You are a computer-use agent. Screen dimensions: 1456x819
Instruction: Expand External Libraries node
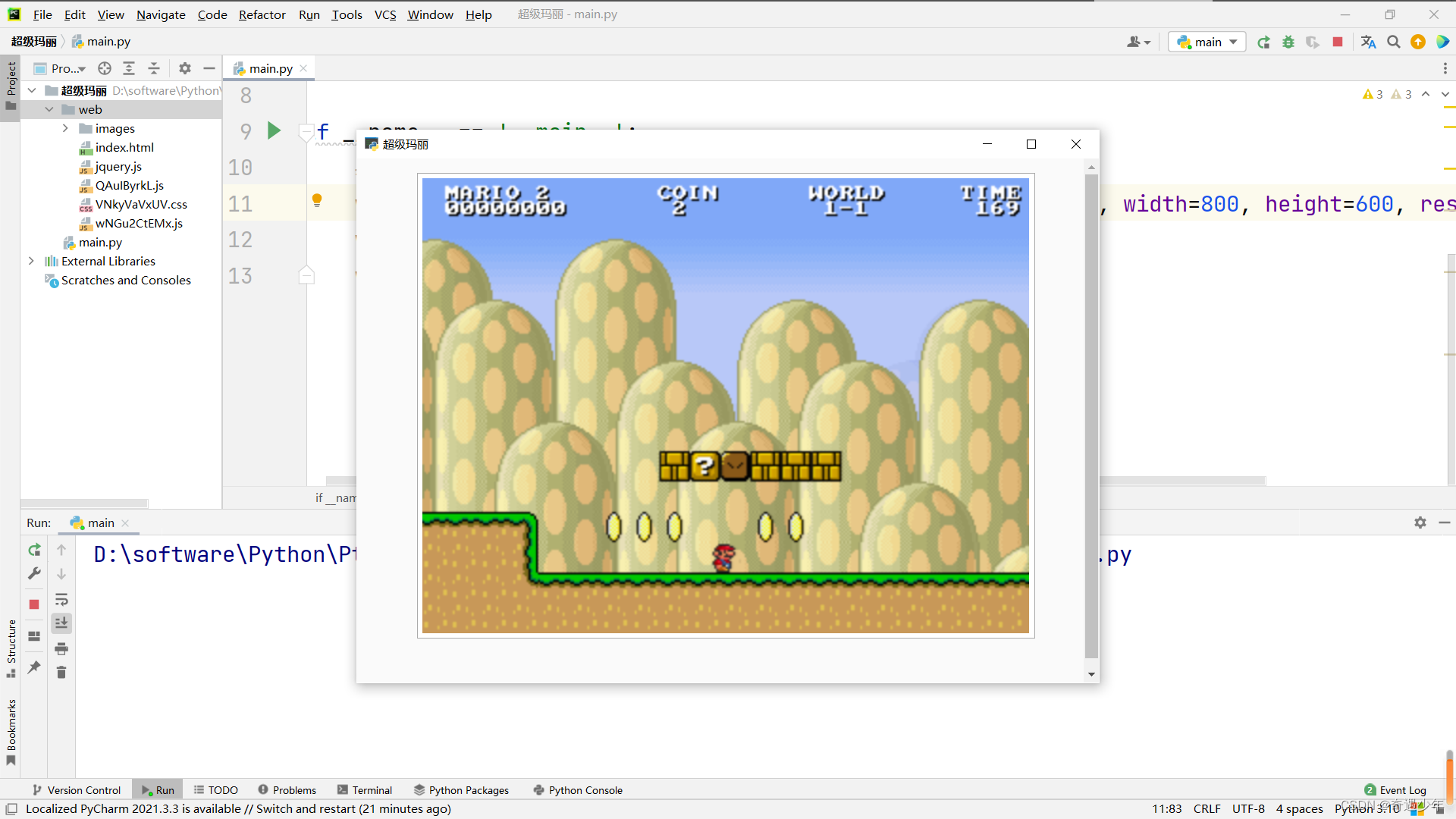tap(31, 261)
